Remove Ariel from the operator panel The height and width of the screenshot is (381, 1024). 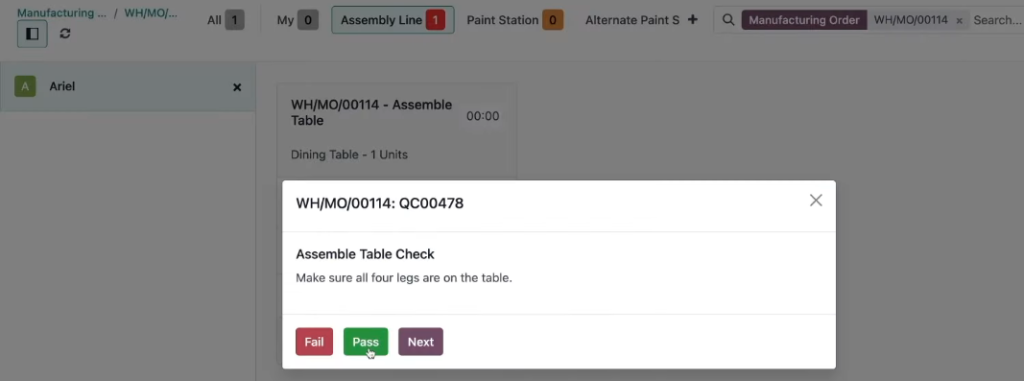click(237, 87)
